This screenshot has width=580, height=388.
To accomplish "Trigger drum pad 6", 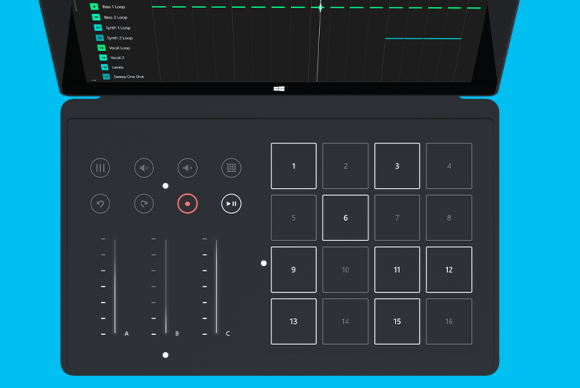I will 345,218.
